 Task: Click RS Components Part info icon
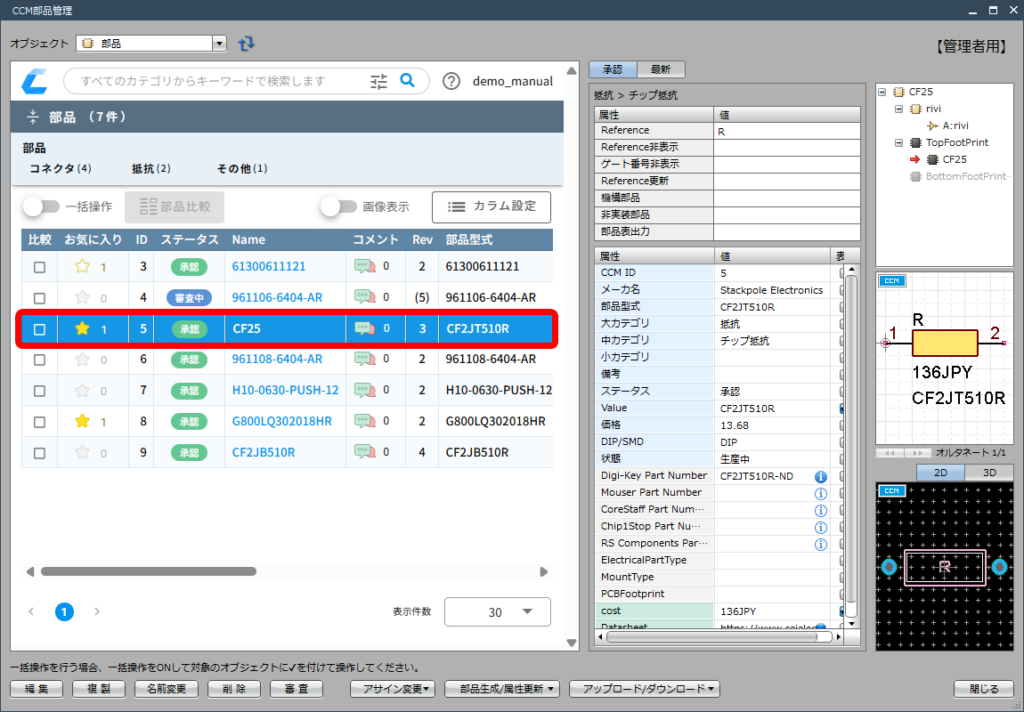[821, 544]
